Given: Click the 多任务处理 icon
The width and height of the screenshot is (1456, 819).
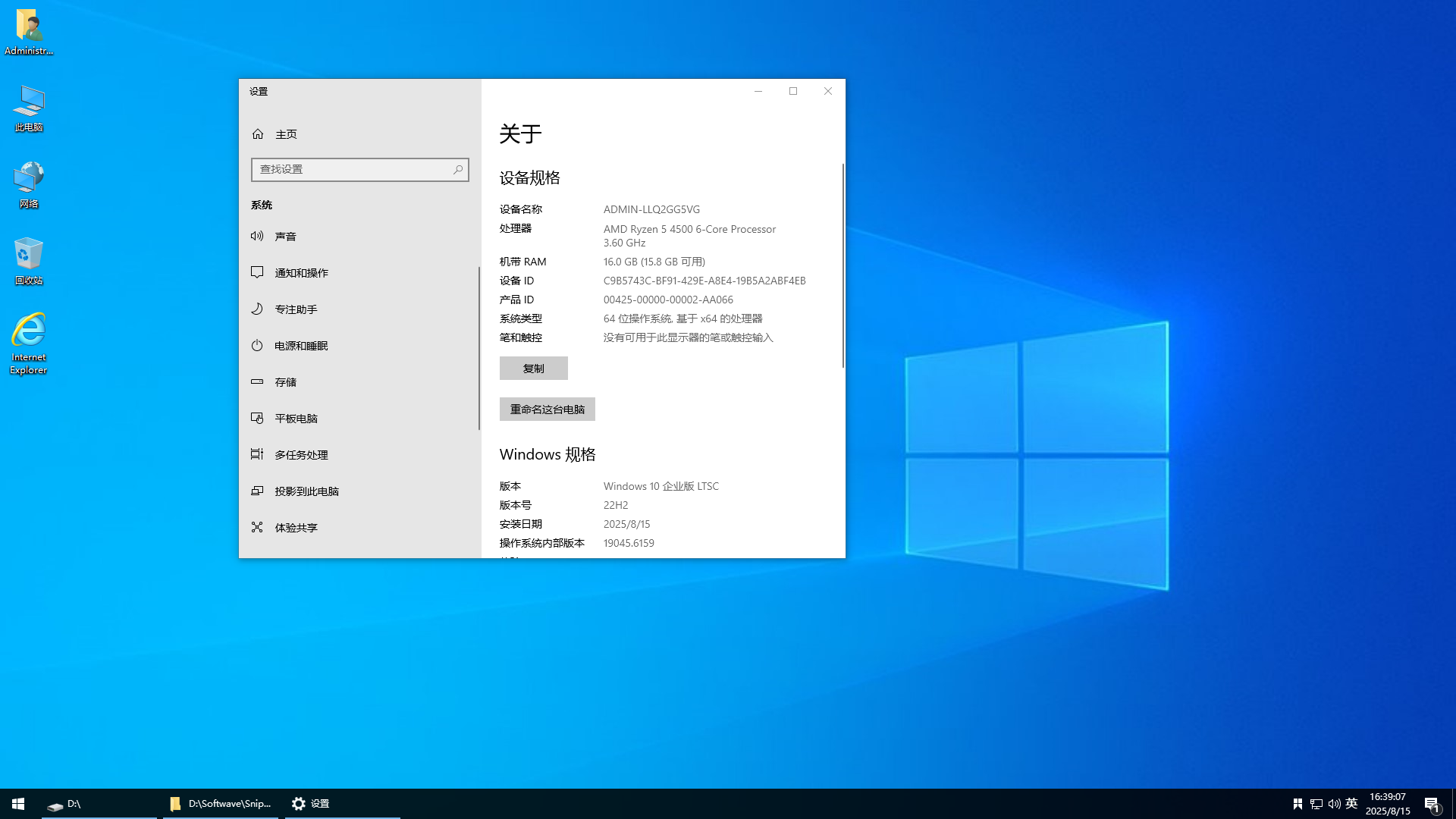Looking at the screenshot, I should click(259, 454).
